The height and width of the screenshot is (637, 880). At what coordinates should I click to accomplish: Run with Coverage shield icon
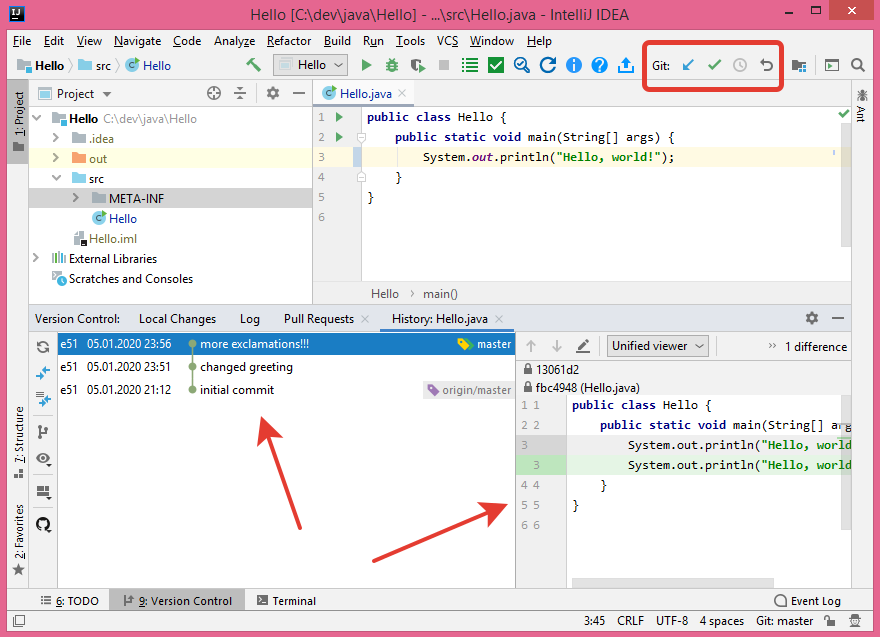418,66
